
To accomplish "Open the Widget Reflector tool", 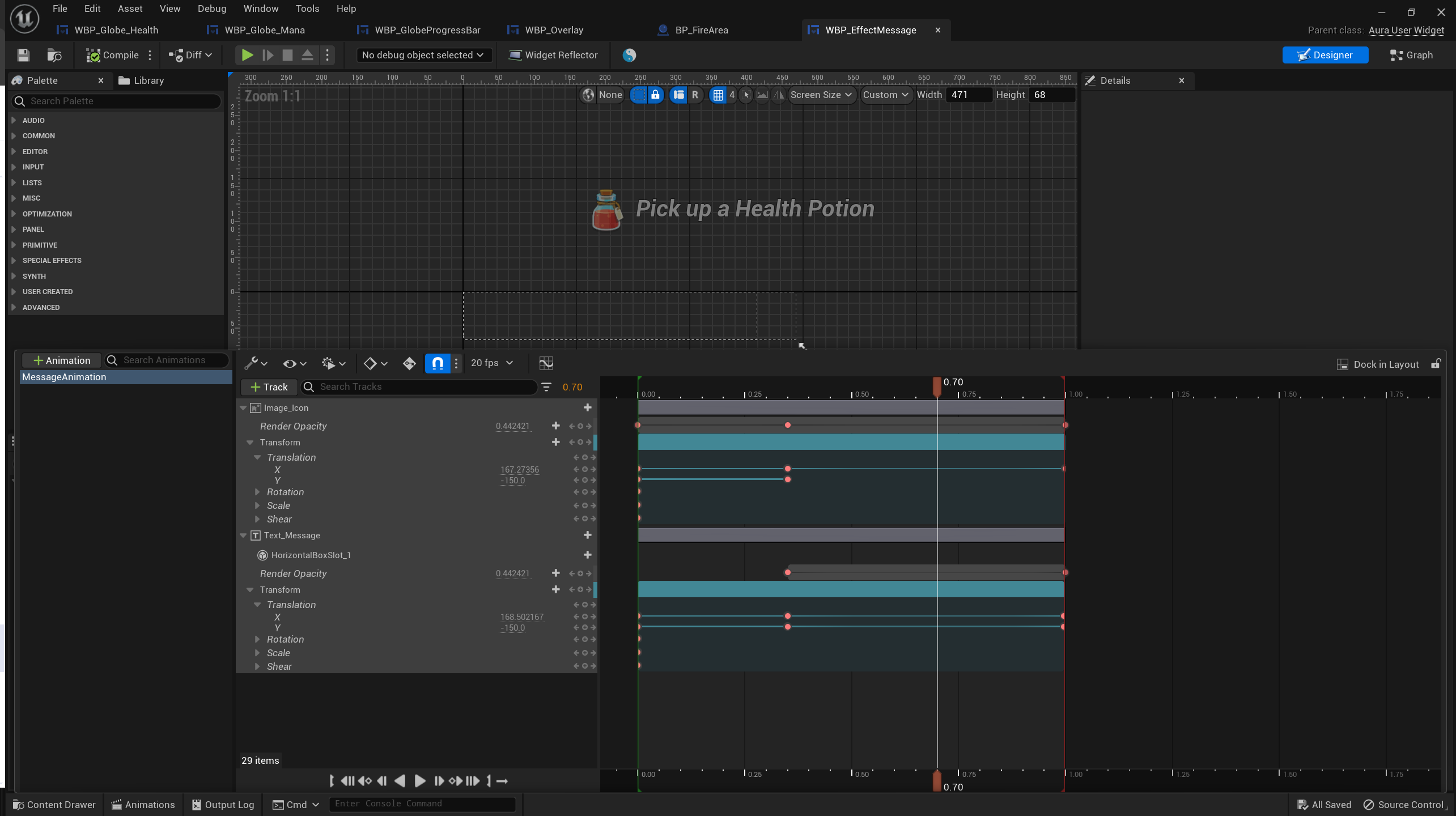I will coord(553,55).
